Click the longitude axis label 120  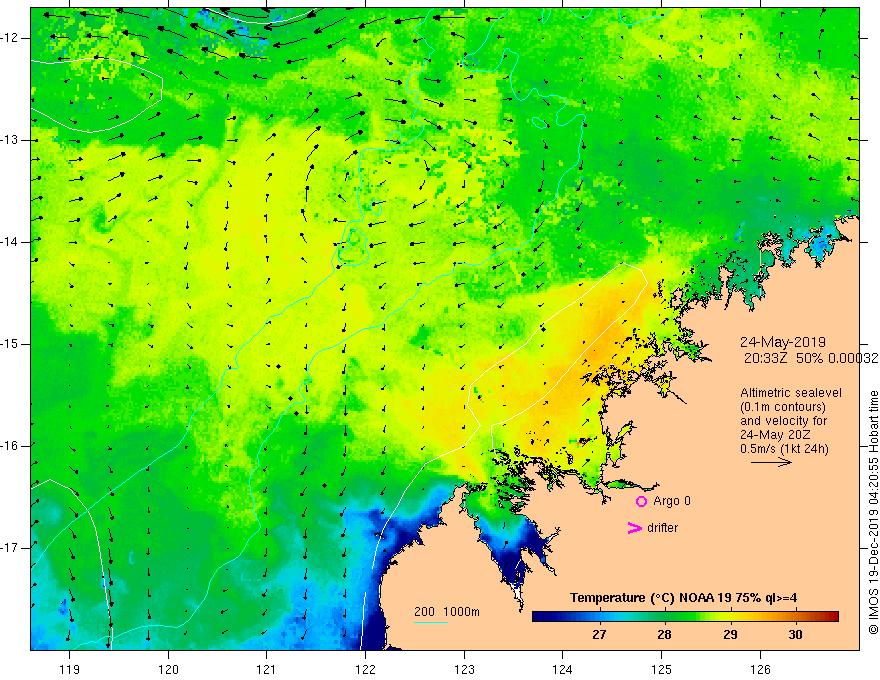(168, 669)
